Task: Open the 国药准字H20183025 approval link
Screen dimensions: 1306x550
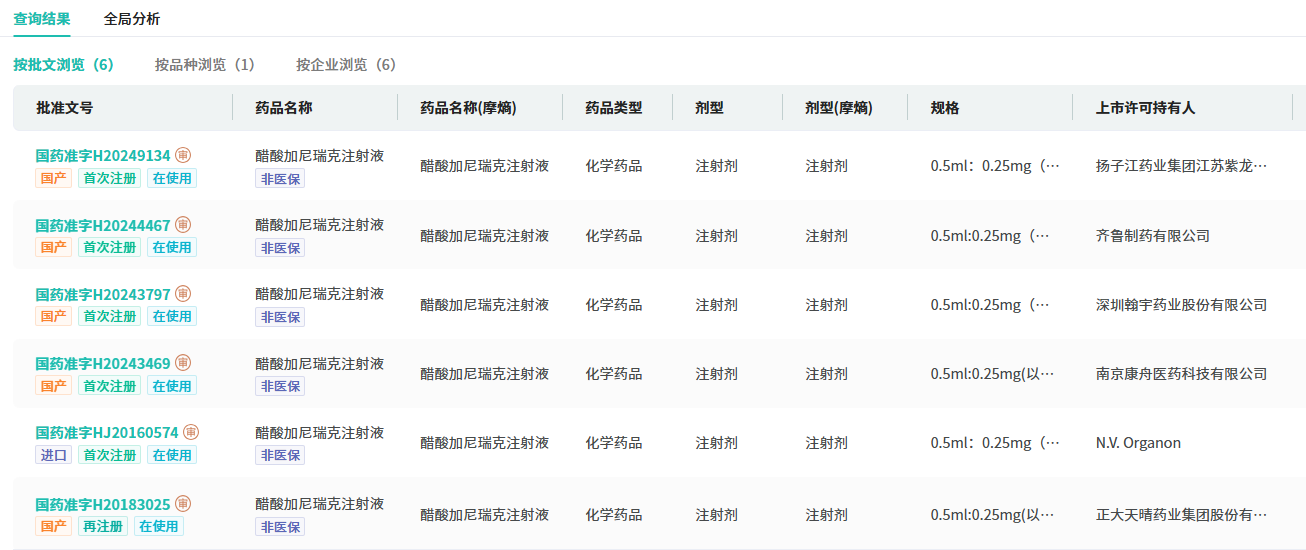Action: click(103, 504)
